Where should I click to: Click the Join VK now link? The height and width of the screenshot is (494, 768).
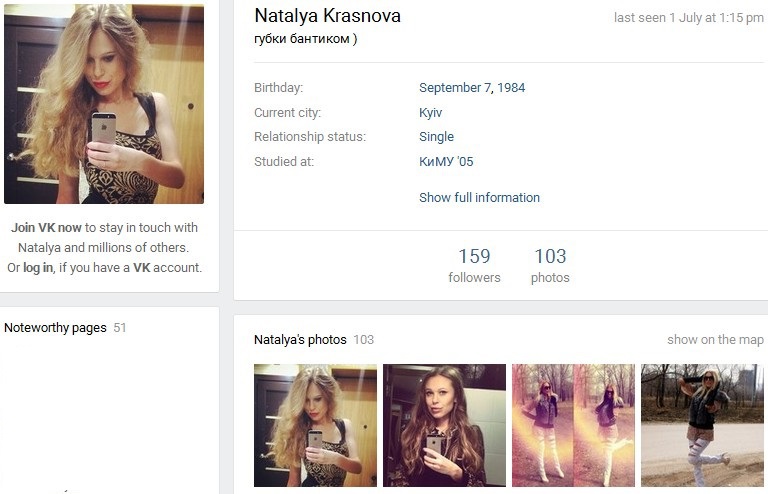[x=46, y=228]
